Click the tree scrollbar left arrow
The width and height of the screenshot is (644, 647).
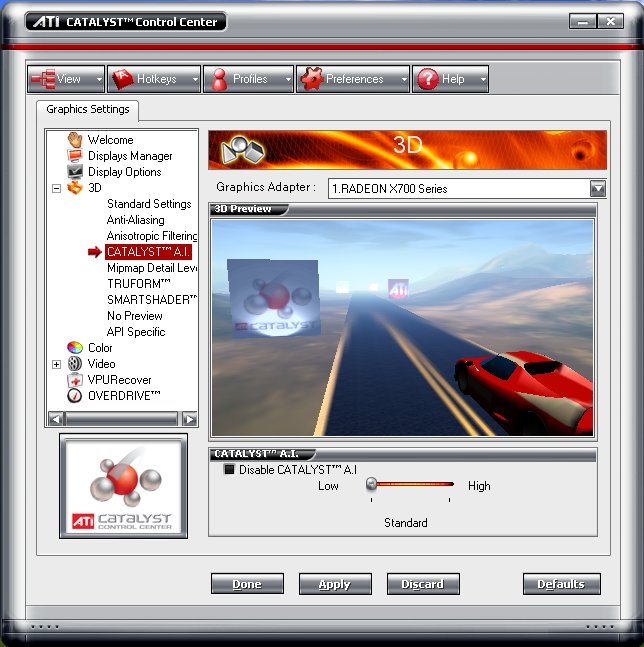[x=55, y=419]
